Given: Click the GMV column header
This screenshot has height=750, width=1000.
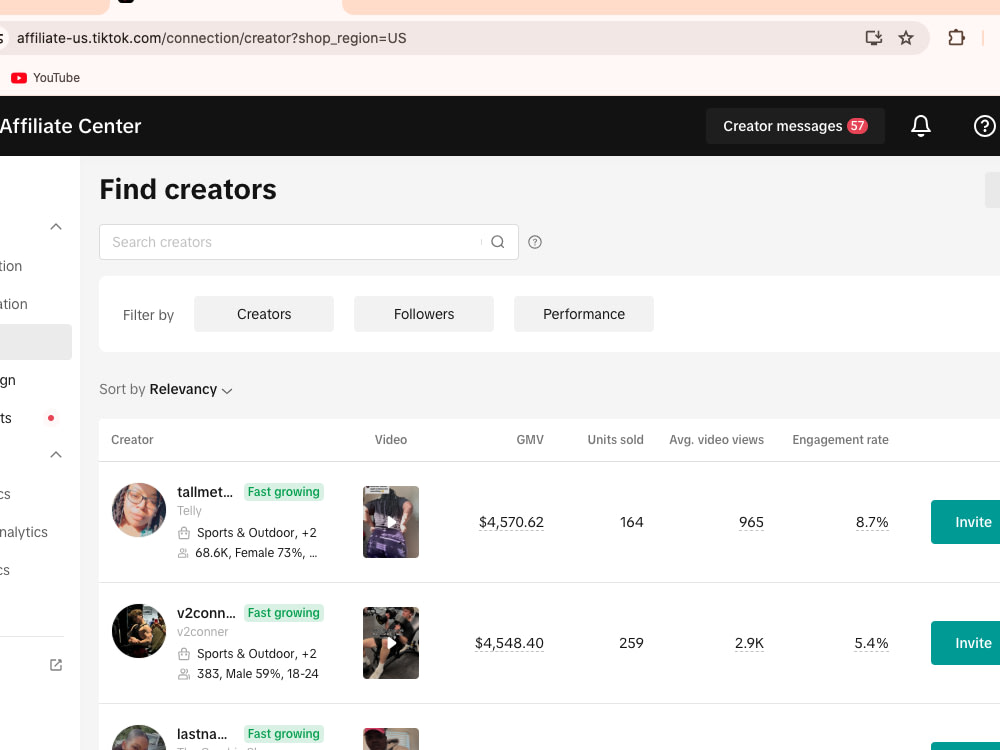Looking at the screenshot, I should click(x=530, y=439).
